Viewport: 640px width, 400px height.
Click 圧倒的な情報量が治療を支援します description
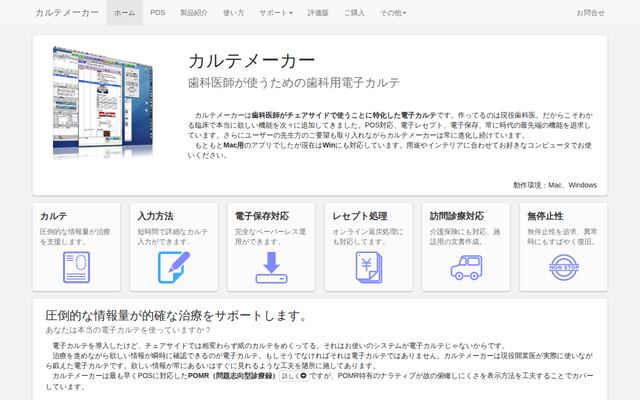[x=75, y=237]
